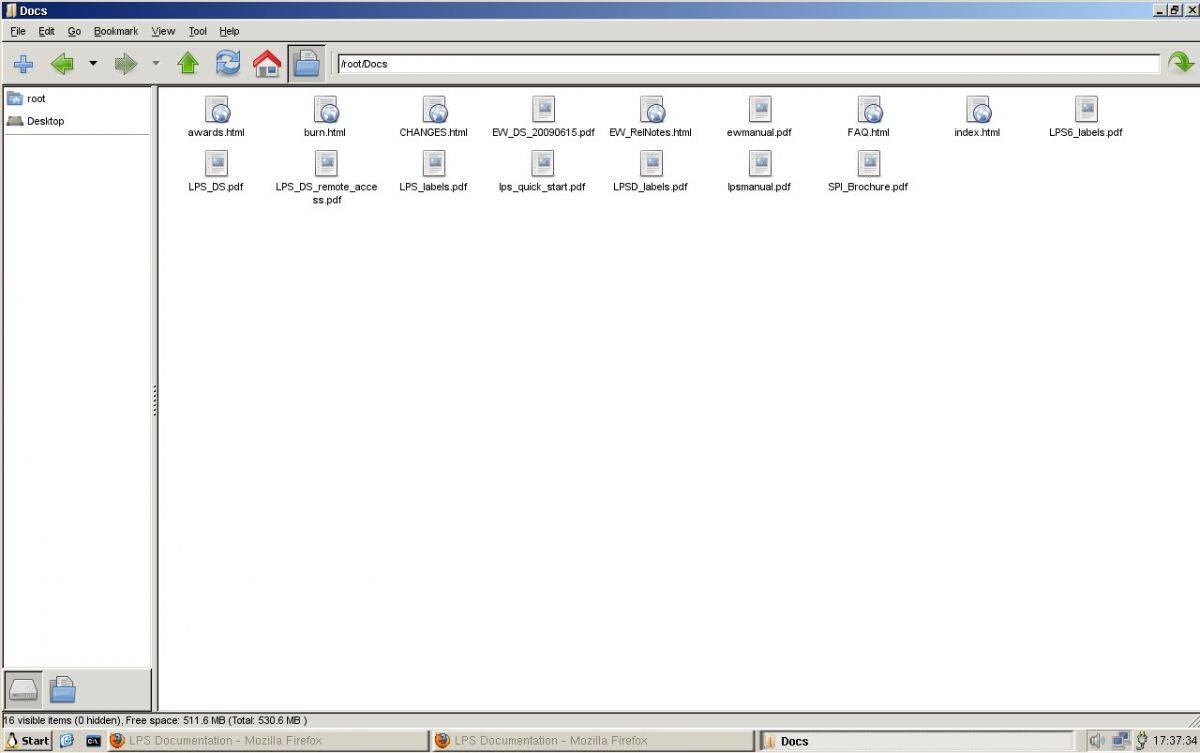1200x753 pixels.
Task: Toggle the side pane toolbar button
Action: pos(306,64)
